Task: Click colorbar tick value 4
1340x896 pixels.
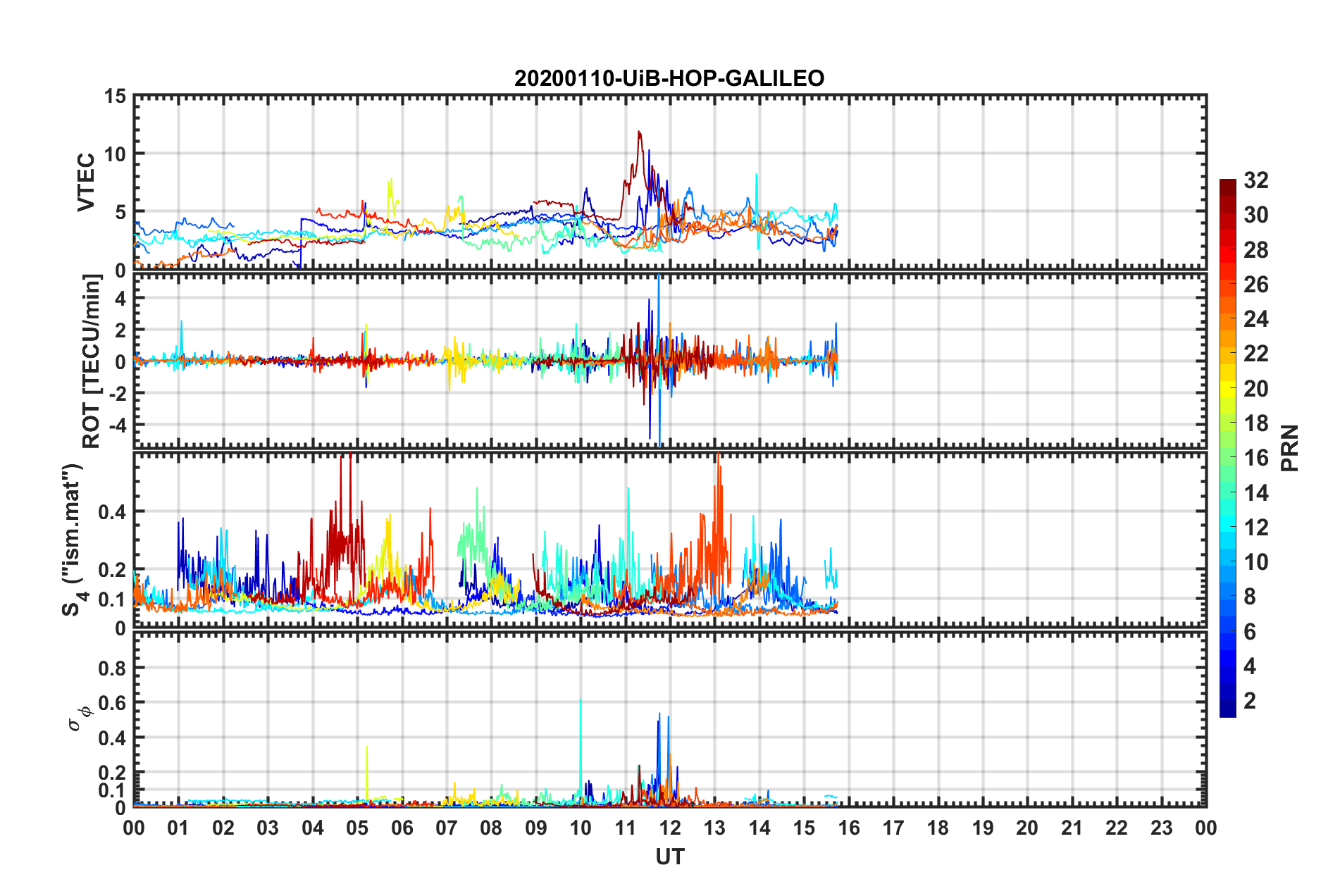Action: click(1250, 666)
